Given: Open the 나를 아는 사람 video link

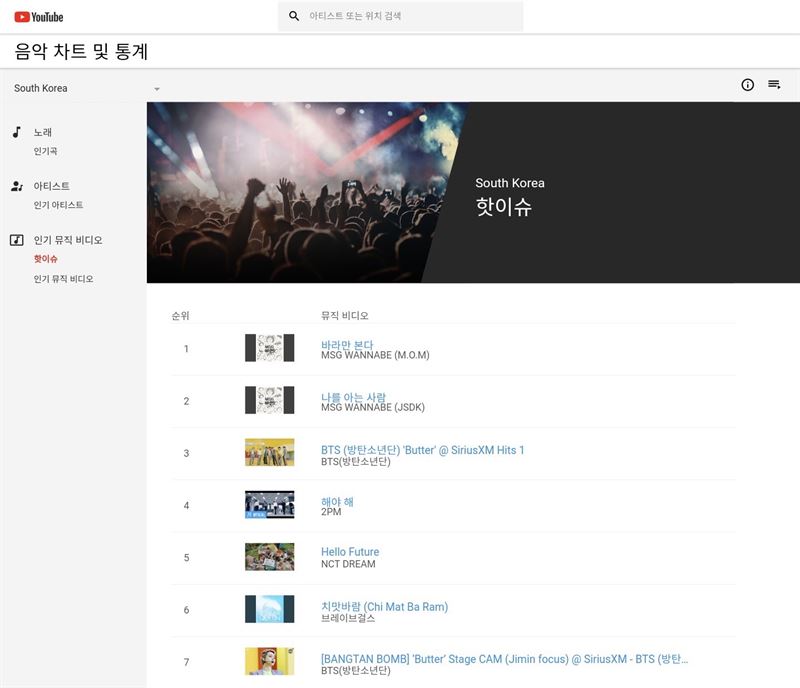Looking at the screenshot, I should [353, 397].
